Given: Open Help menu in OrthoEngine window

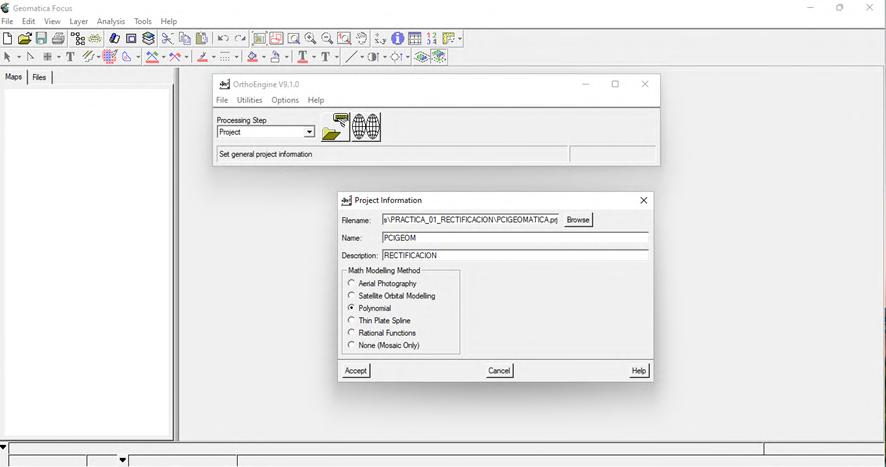Looking at the screenshot, I should tap(316, 100).
